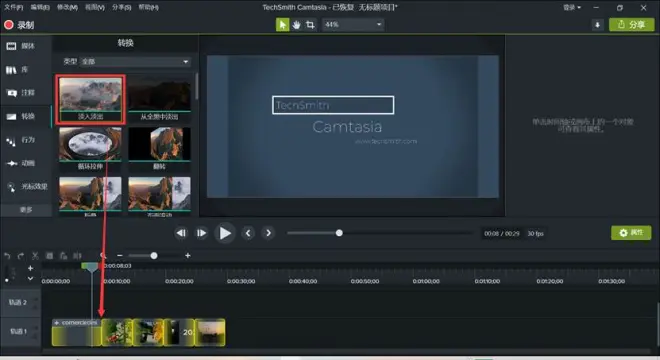Click the timeline zoom slider handle
The width and height of the screenshot is (660, 360).
(x=154, y=256)
